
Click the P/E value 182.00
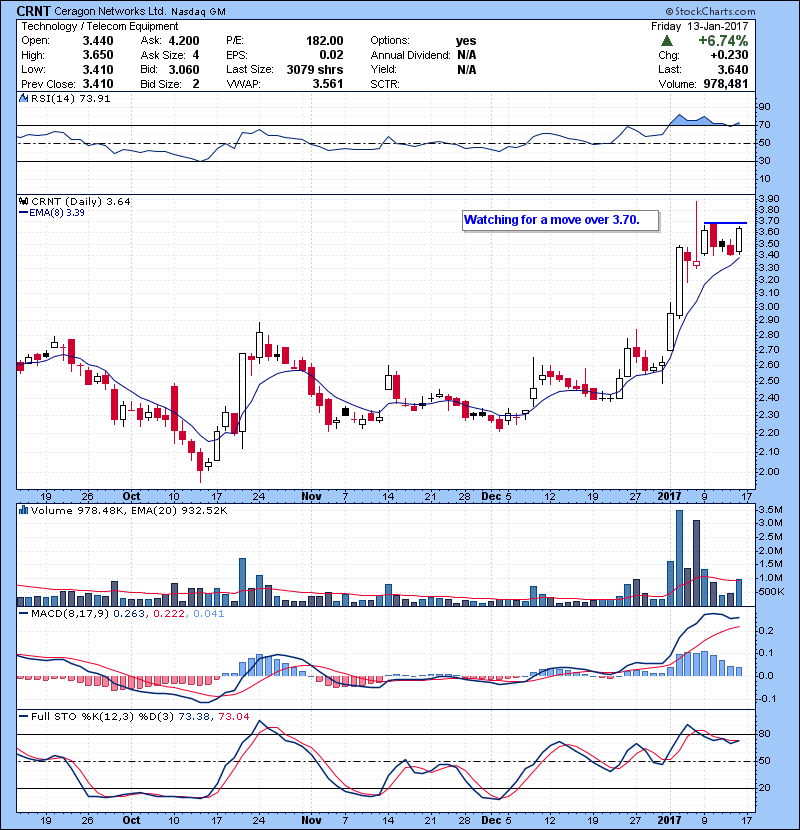click(x=325, y=41)
